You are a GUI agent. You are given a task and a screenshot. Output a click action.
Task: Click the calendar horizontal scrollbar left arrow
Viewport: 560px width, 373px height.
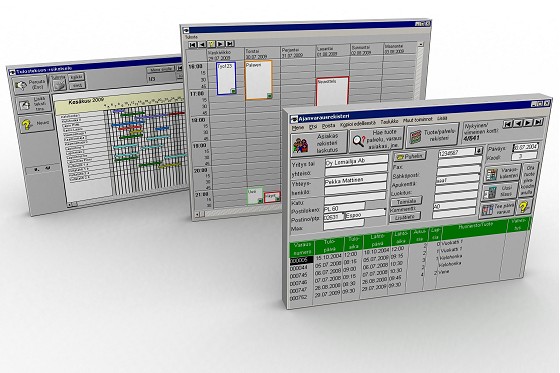(197, 214)
